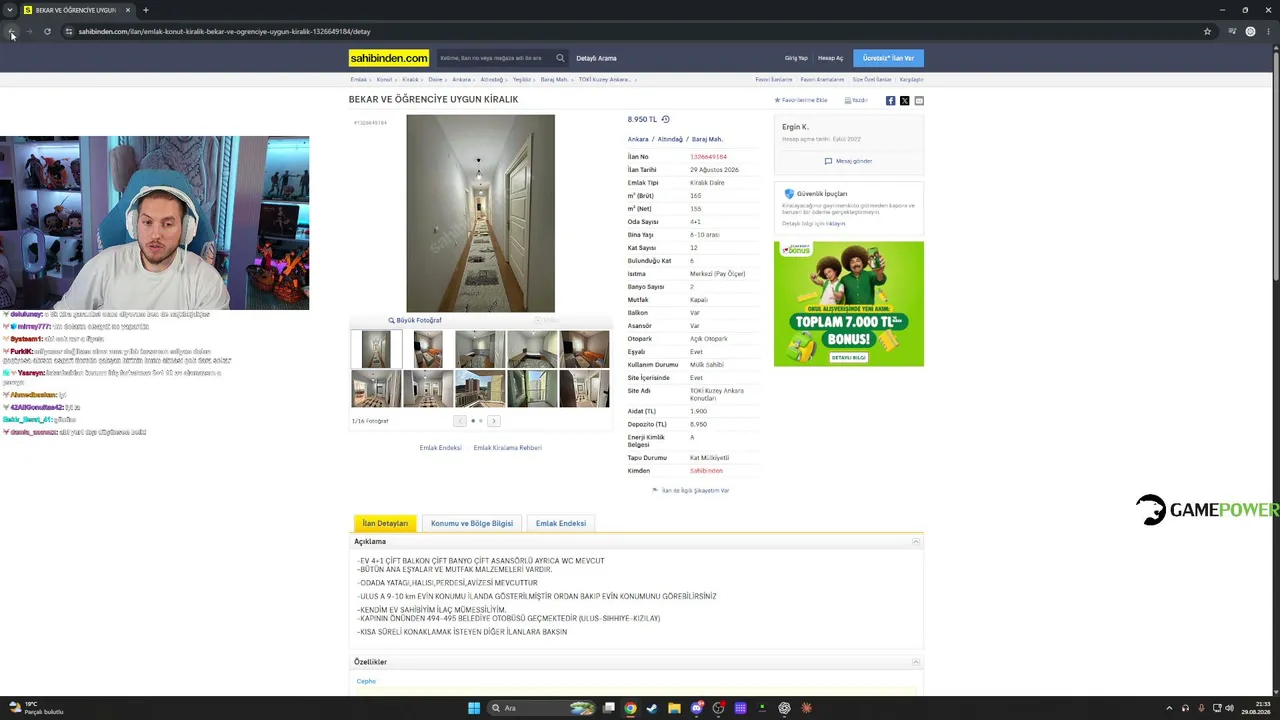Image resolution: width=1280 pixels, height=720 pixels.
Task: Click Giriş Yap to log in
Action: point(796,58)
